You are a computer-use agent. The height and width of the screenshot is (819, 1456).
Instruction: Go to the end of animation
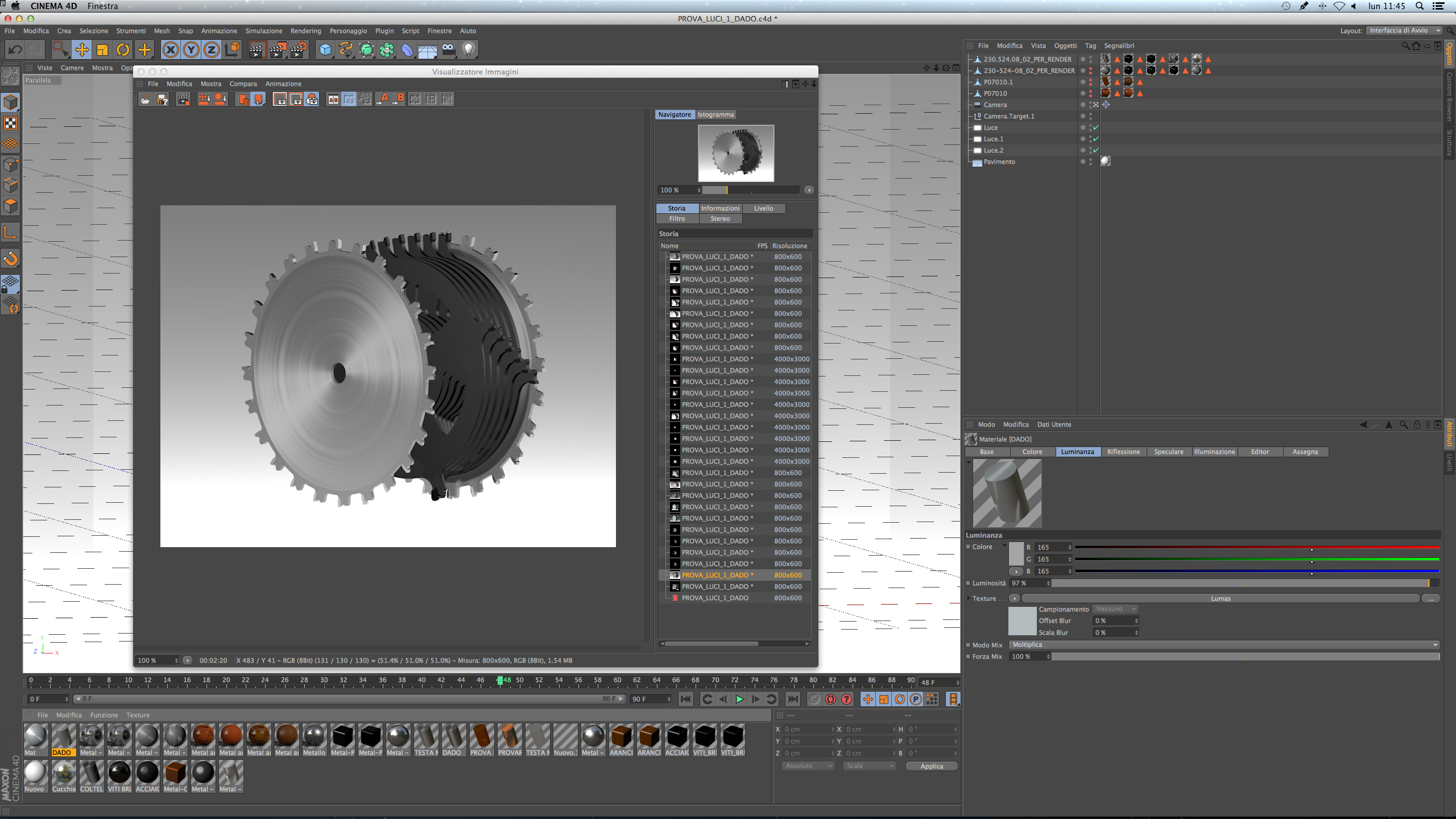tap(792, 699)
